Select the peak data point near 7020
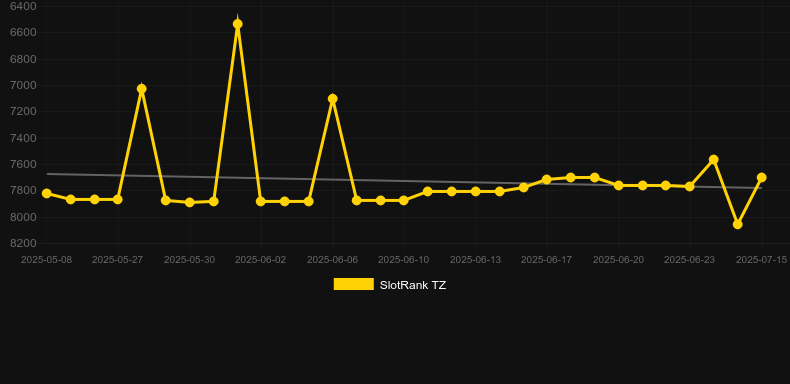The height and width of the screenshot is (384, 790). click(x=142, y=89)
